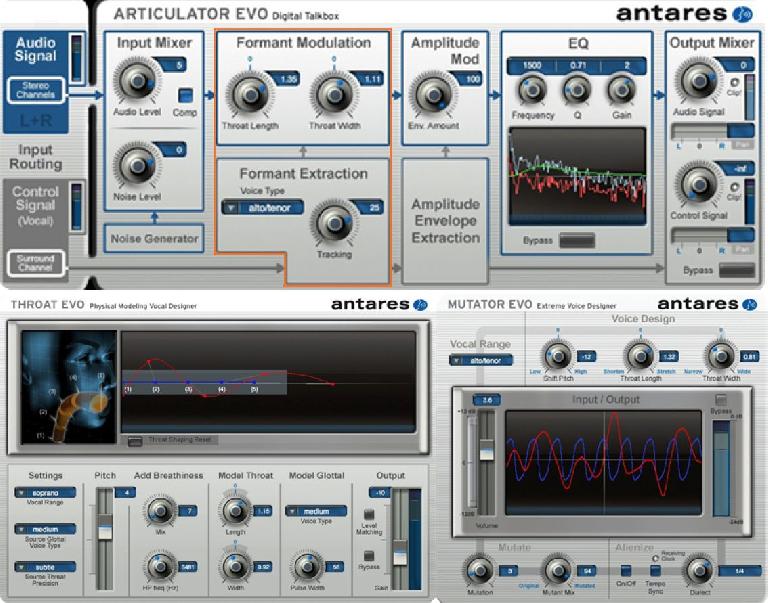Screen dimensions: 768x603
Task: Toggle the EQ Bypass switch
Action: 576,241
